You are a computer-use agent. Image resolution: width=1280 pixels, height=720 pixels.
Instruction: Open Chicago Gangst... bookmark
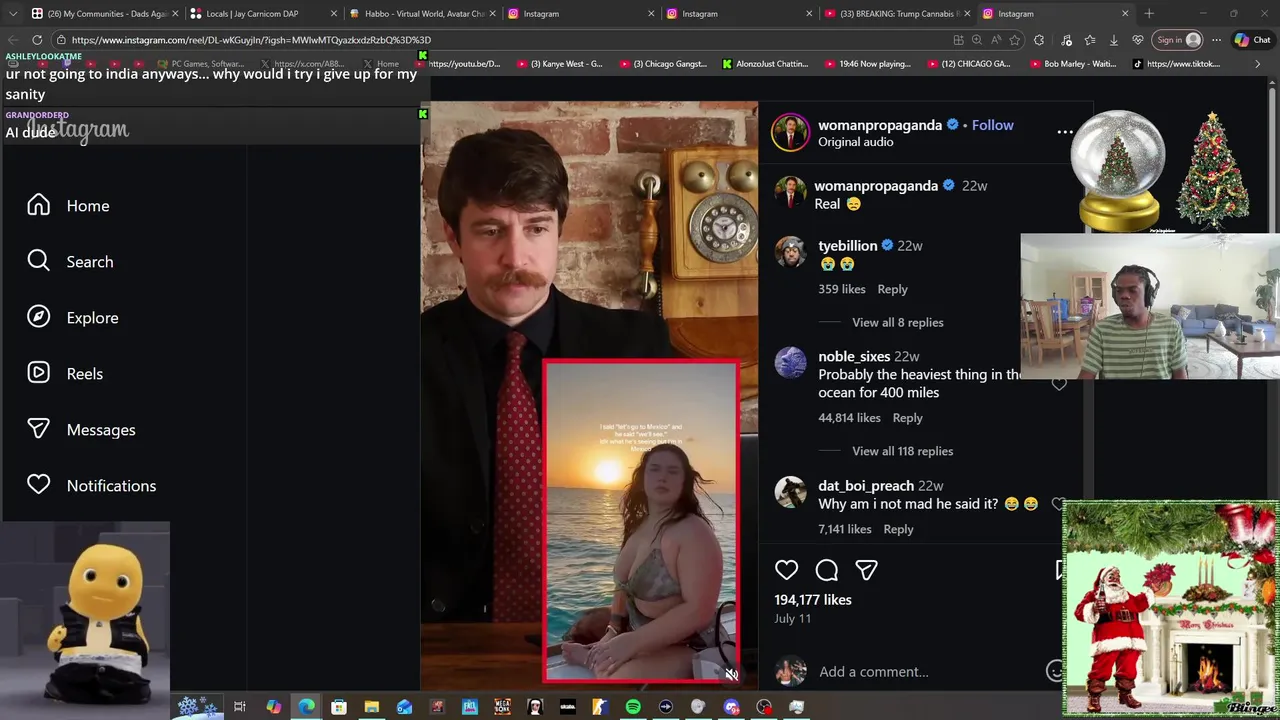(x=663, y=64)
